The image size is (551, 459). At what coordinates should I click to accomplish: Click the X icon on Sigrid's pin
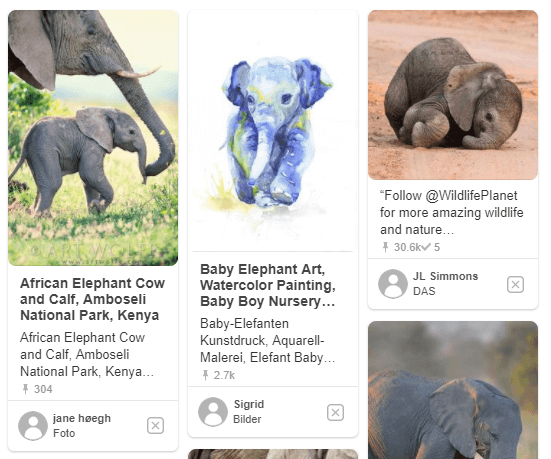pyautogui.click(x=335, y=412)
